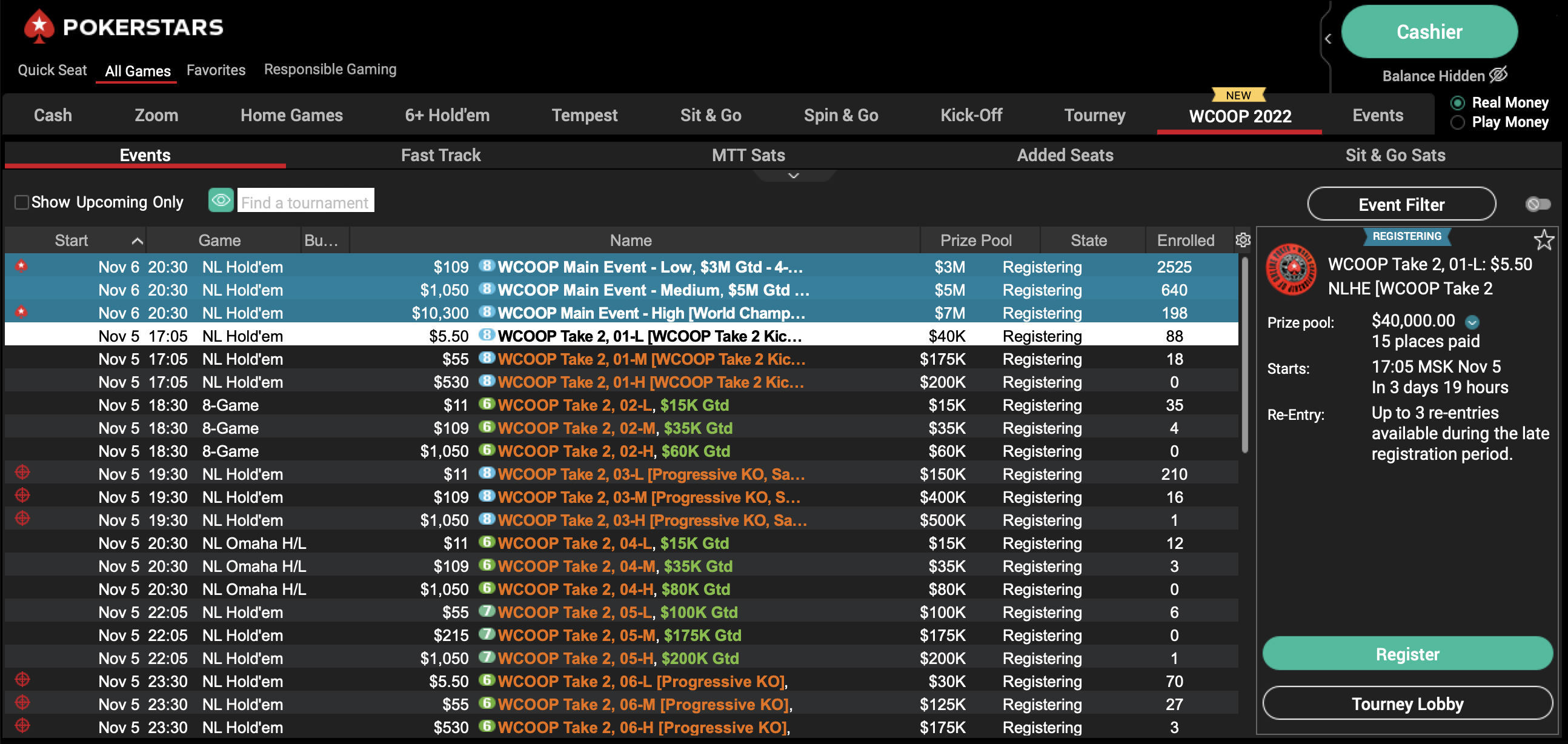This screenshot has height=744, width=1568.
Task: Open the Cashier
Action: click(1429, 32)
